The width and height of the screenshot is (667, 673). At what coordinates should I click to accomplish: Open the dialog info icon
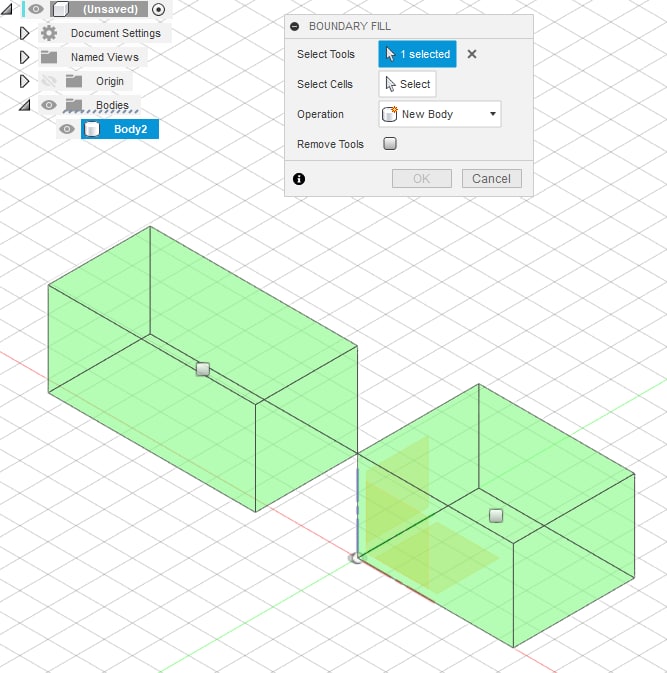tap(299, 179)
